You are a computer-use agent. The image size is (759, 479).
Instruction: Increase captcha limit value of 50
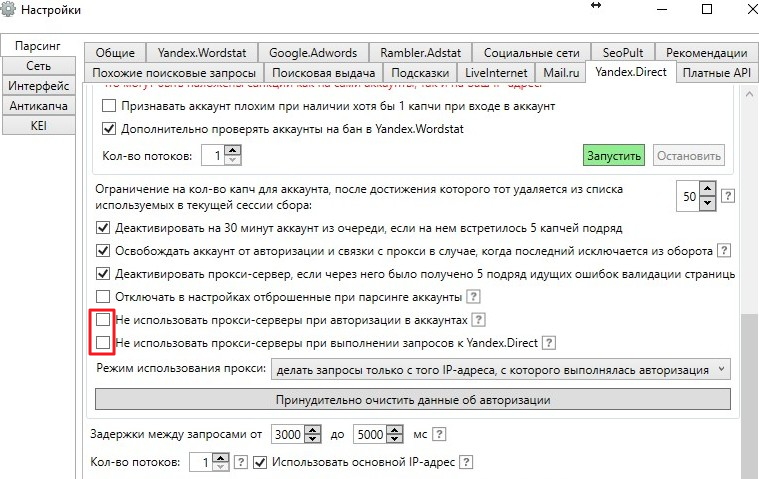[707, 189]
